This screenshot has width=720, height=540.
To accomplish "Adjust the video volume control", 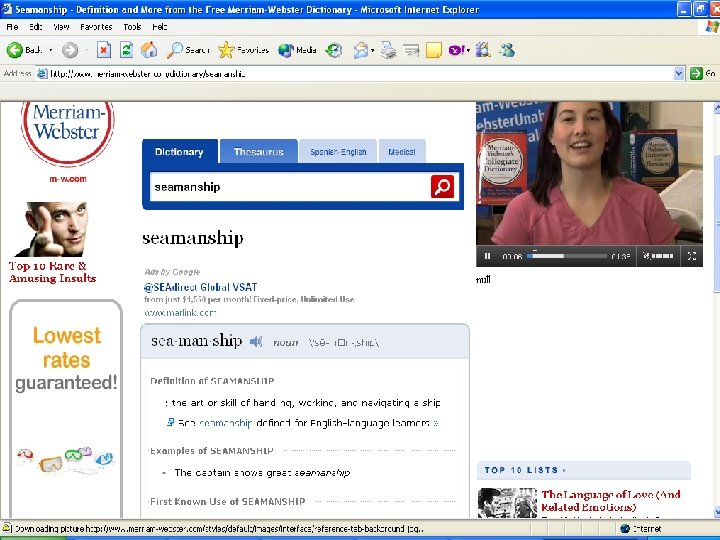I will tap(658, 256).
